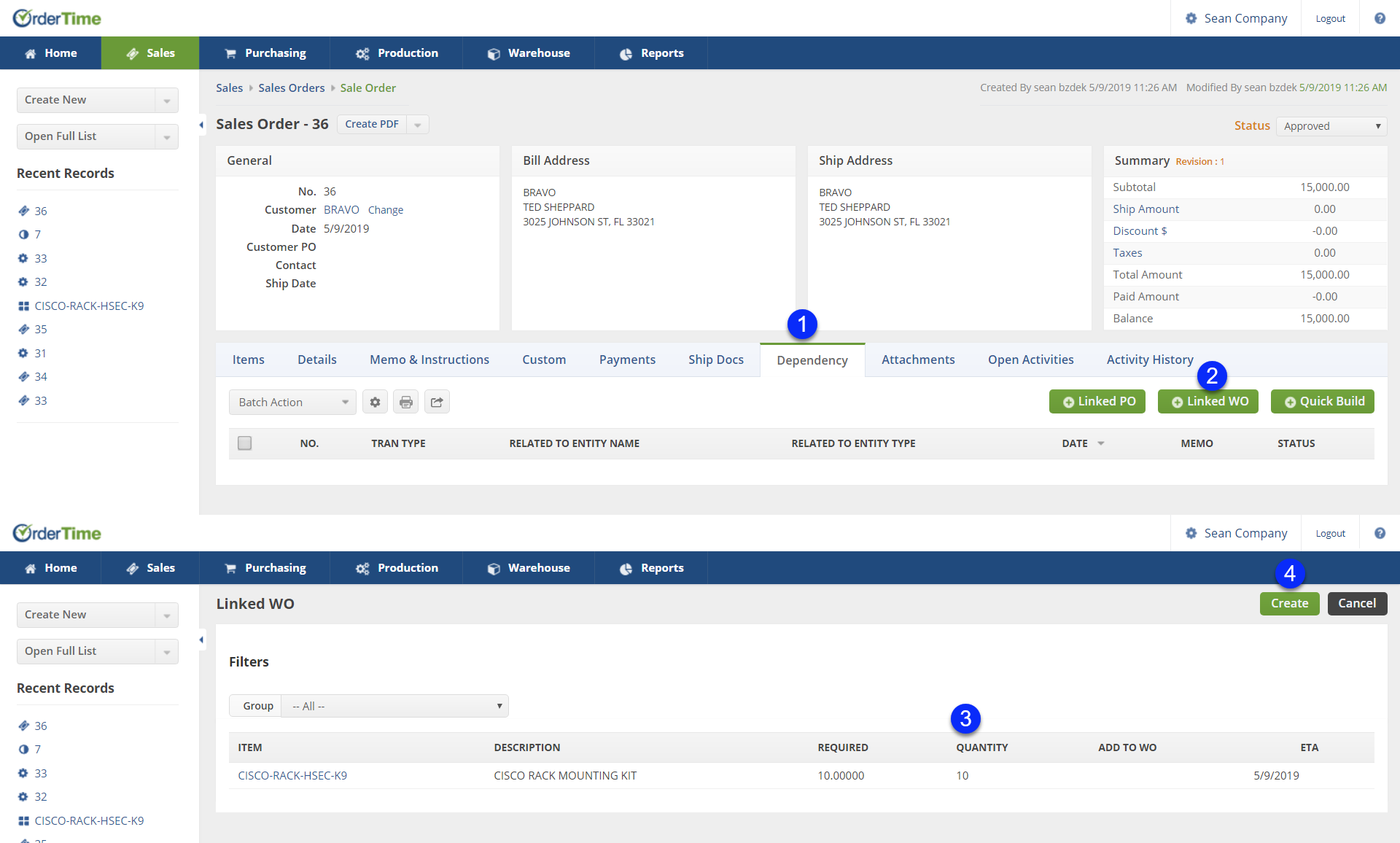Click the print icon in the Dependency toolbar
Image resolution: width=1400 pixels, height=843 pixels.
pyautogui.click(x=406, y=402)
